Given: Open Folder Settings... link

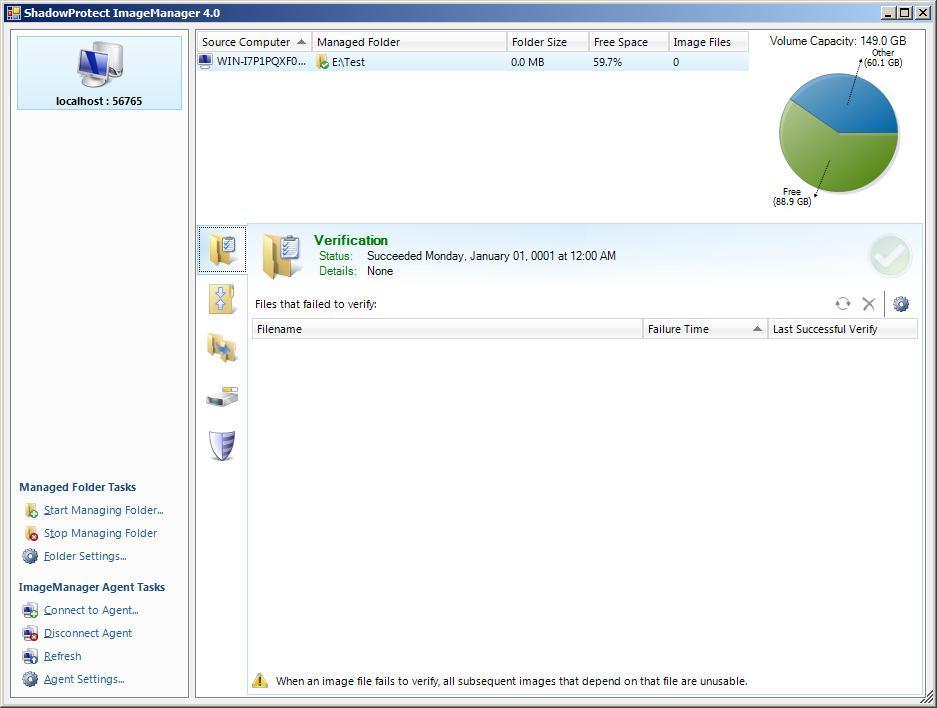Looking at the screenshot, I should pos(85,556).
